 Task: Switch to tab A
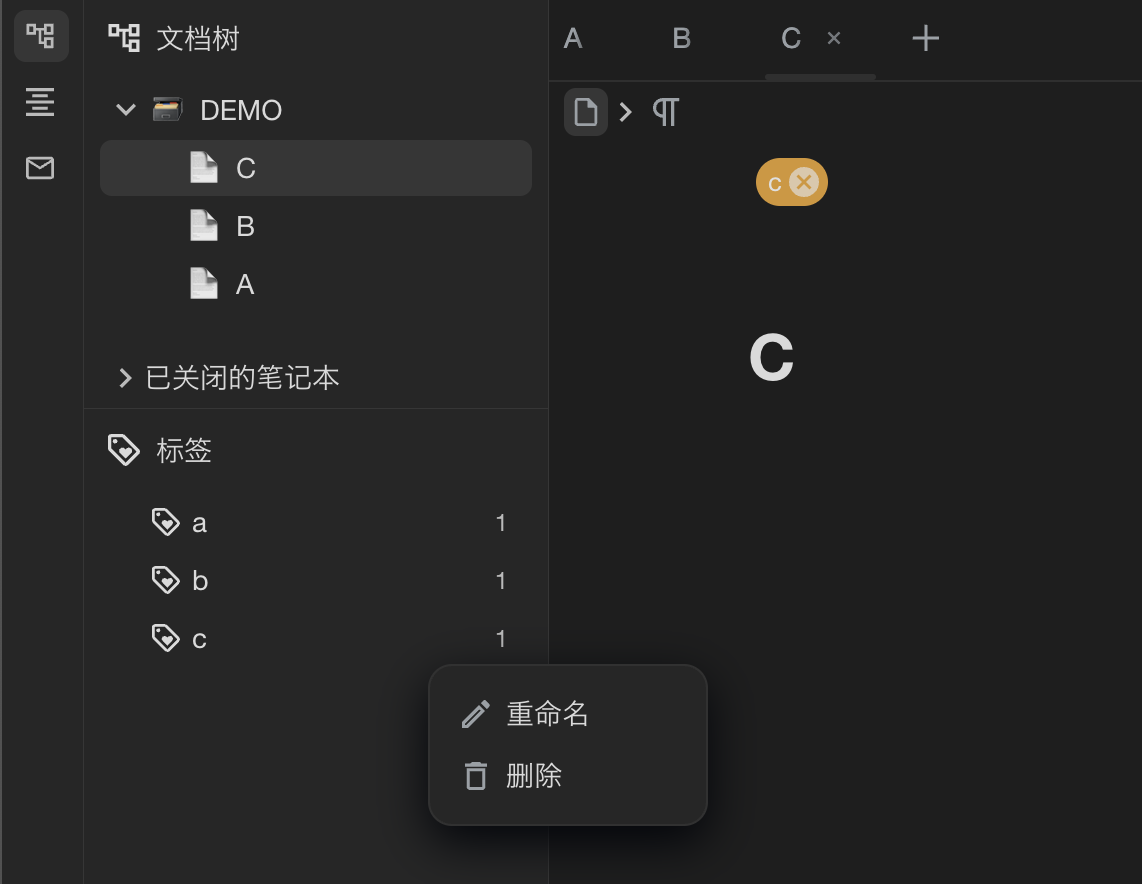click(x=571, y=38)
